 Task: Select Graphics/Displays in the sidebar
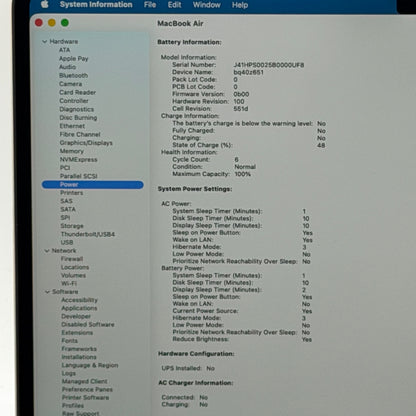click(86, 143)
